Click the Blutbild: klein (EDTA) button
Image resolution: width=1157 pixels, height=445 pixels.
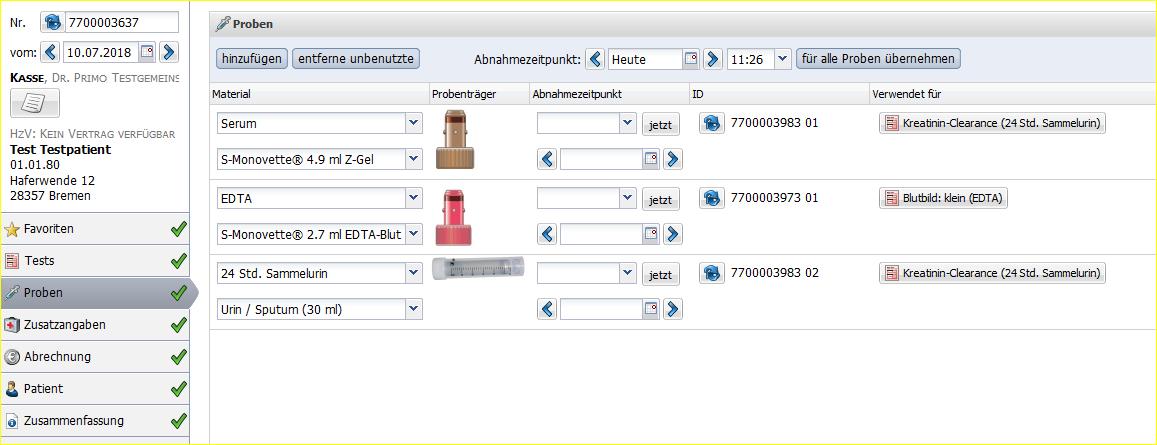pos(944,199)
